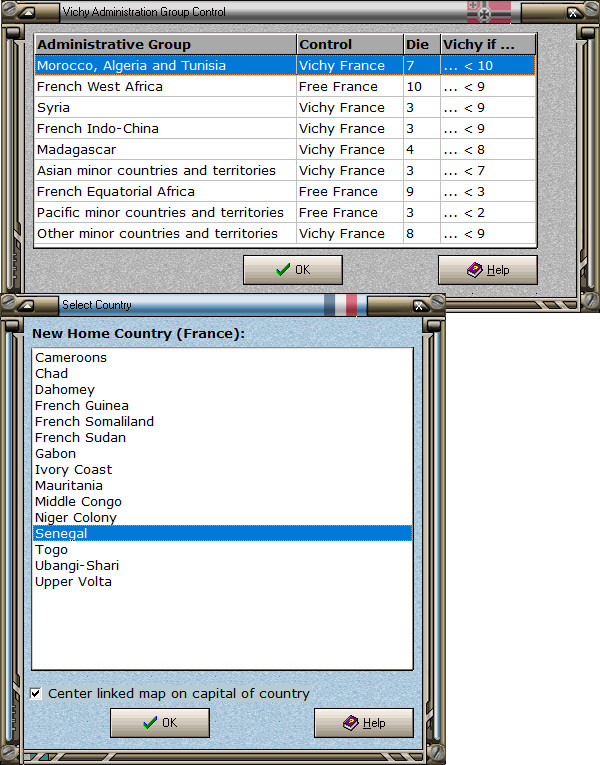Click the collapse arrow icon in Select Country title bar
The height and width of the screenshot is (765, 600).
pyautogui.click(x=27, y=306)
